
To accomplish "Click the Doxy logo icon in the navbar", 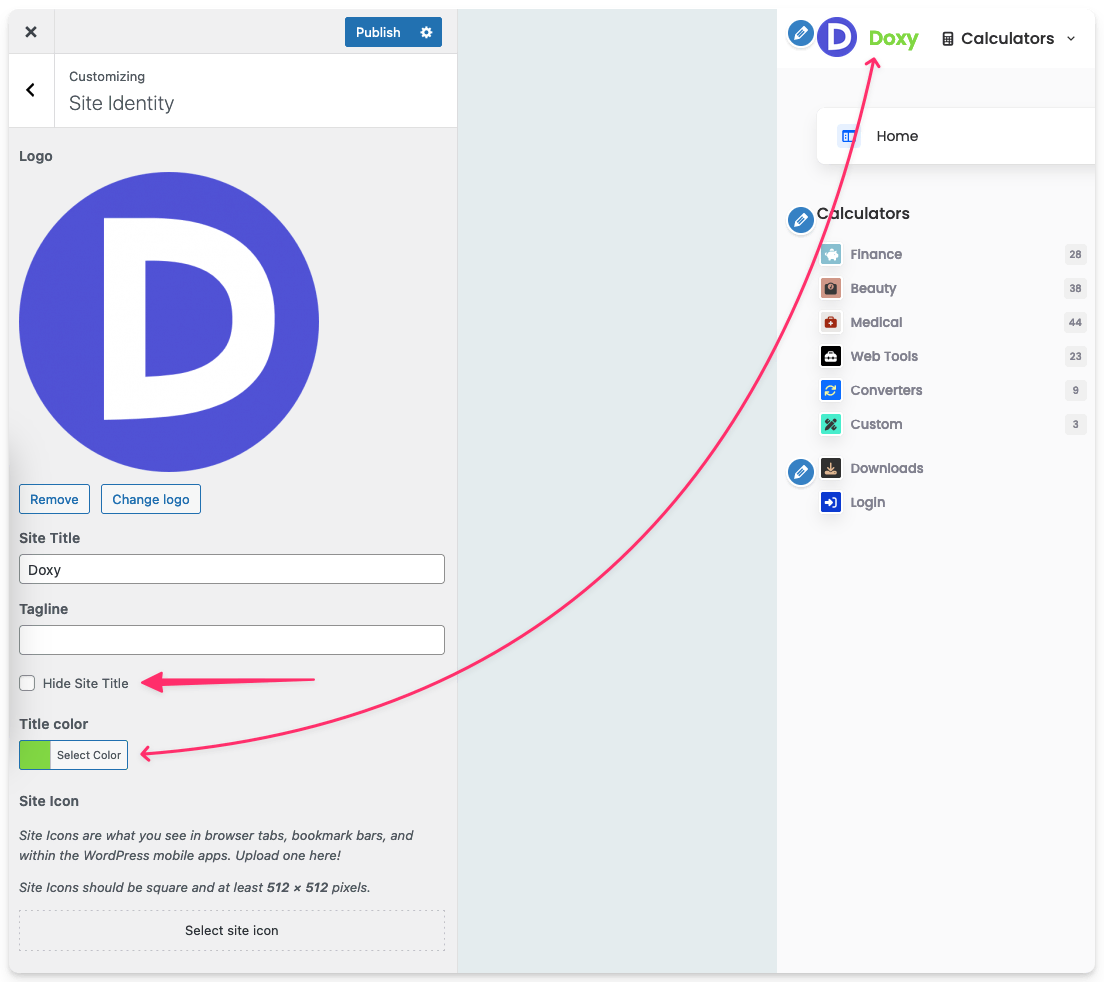I will [837, 37].
